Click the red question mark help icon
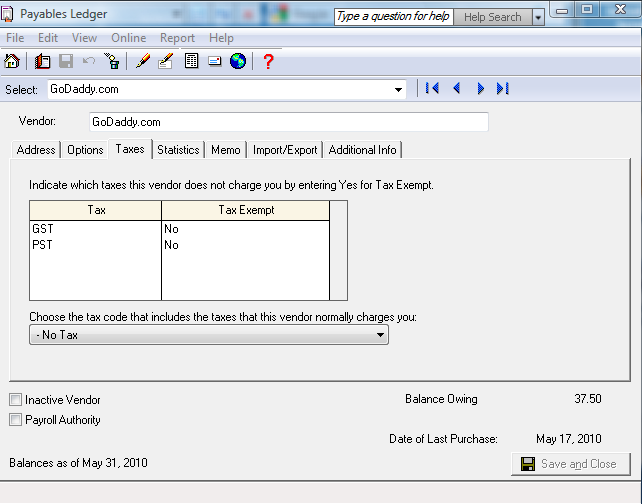Screen dimensions: 642x504 (269, 61)
